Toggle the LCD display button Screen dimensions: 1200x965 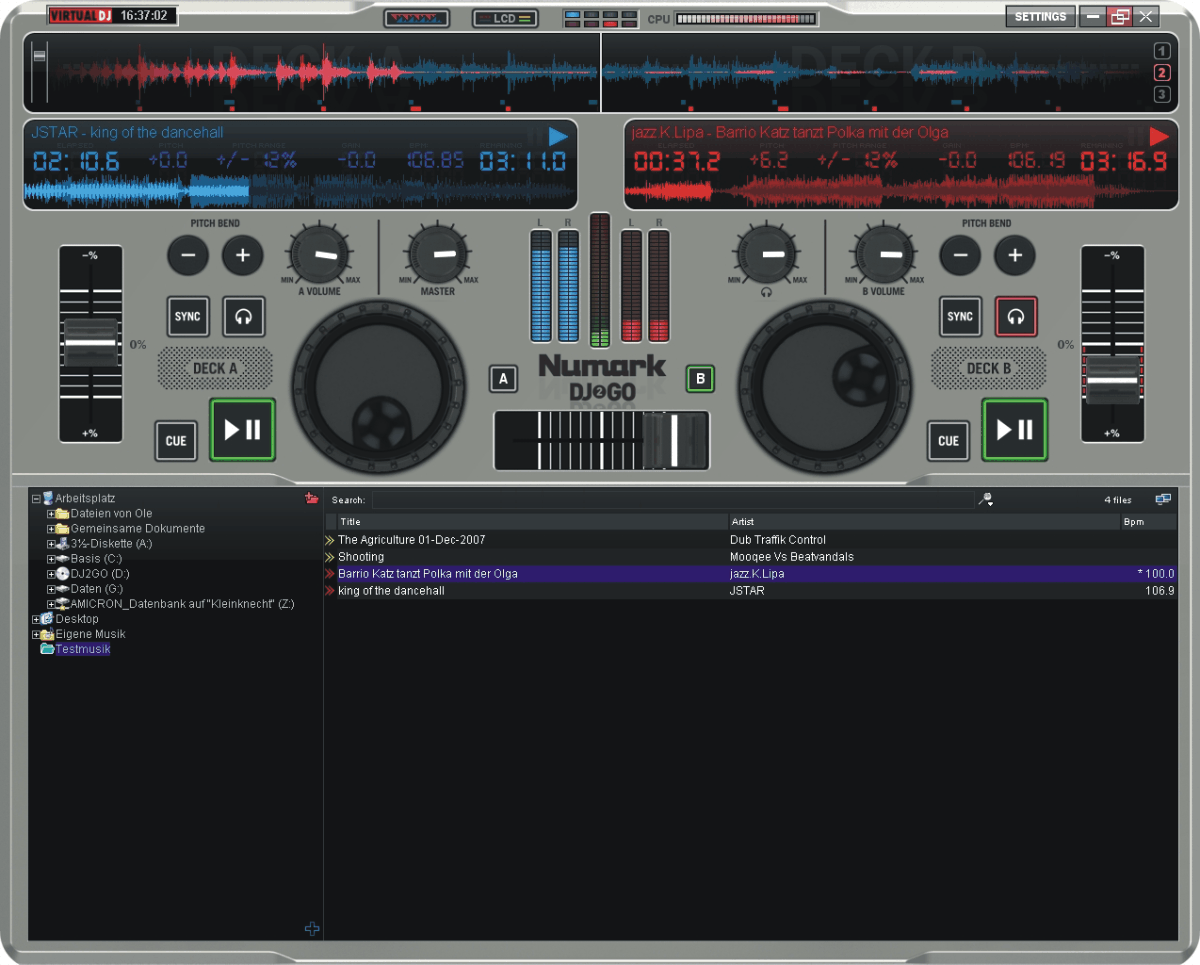(x=505, y=18)
